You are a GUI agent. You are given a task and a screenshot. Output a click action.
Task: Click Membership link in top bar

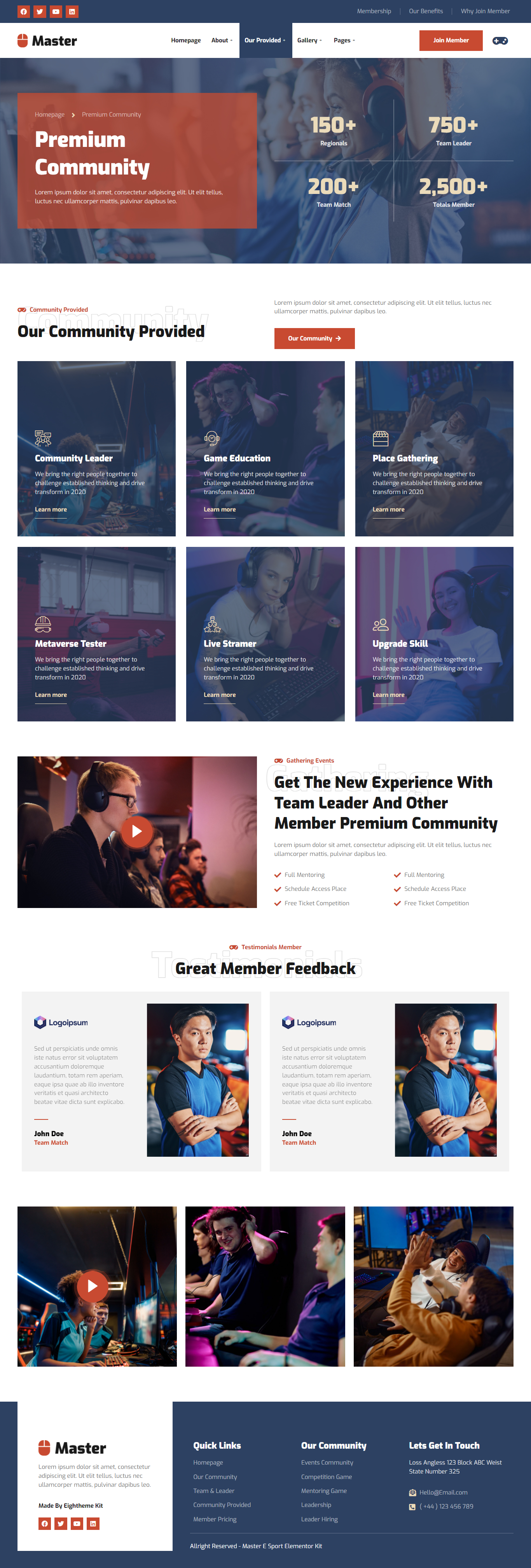374,11
